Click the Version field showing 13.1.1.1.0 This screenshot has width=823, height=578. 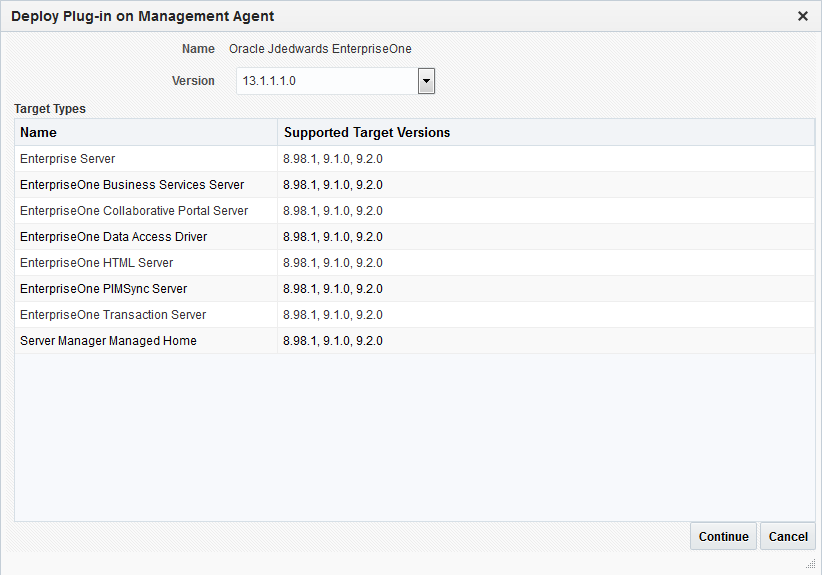pos(327,81)
